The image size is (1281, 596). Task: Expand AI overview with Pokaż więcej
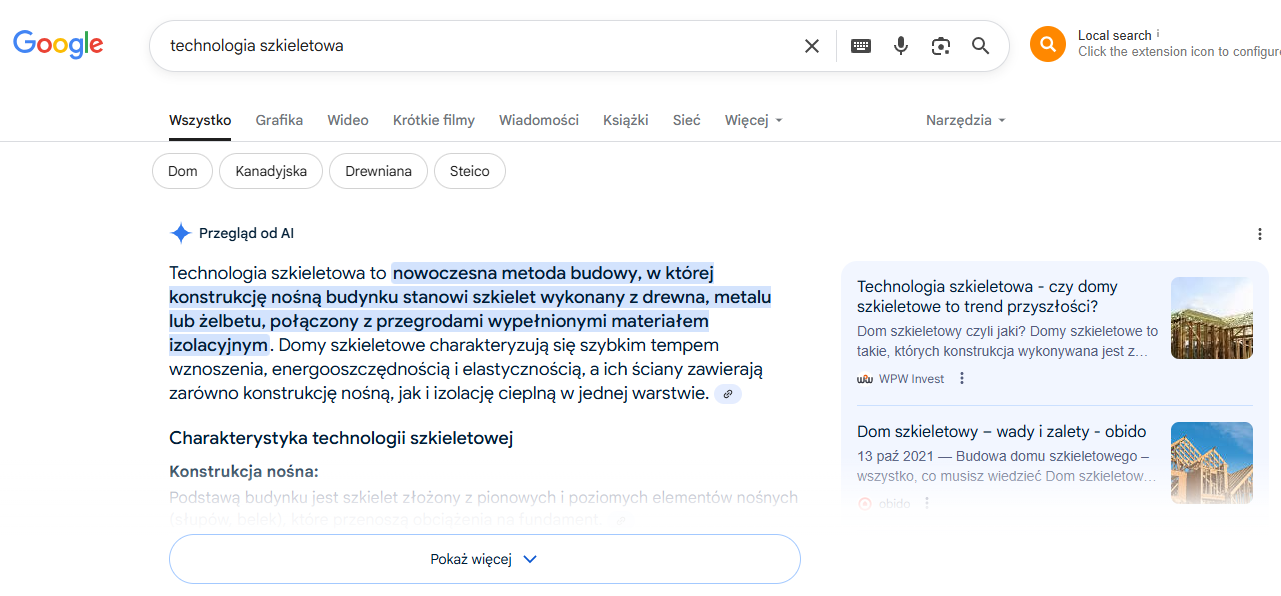485,559
